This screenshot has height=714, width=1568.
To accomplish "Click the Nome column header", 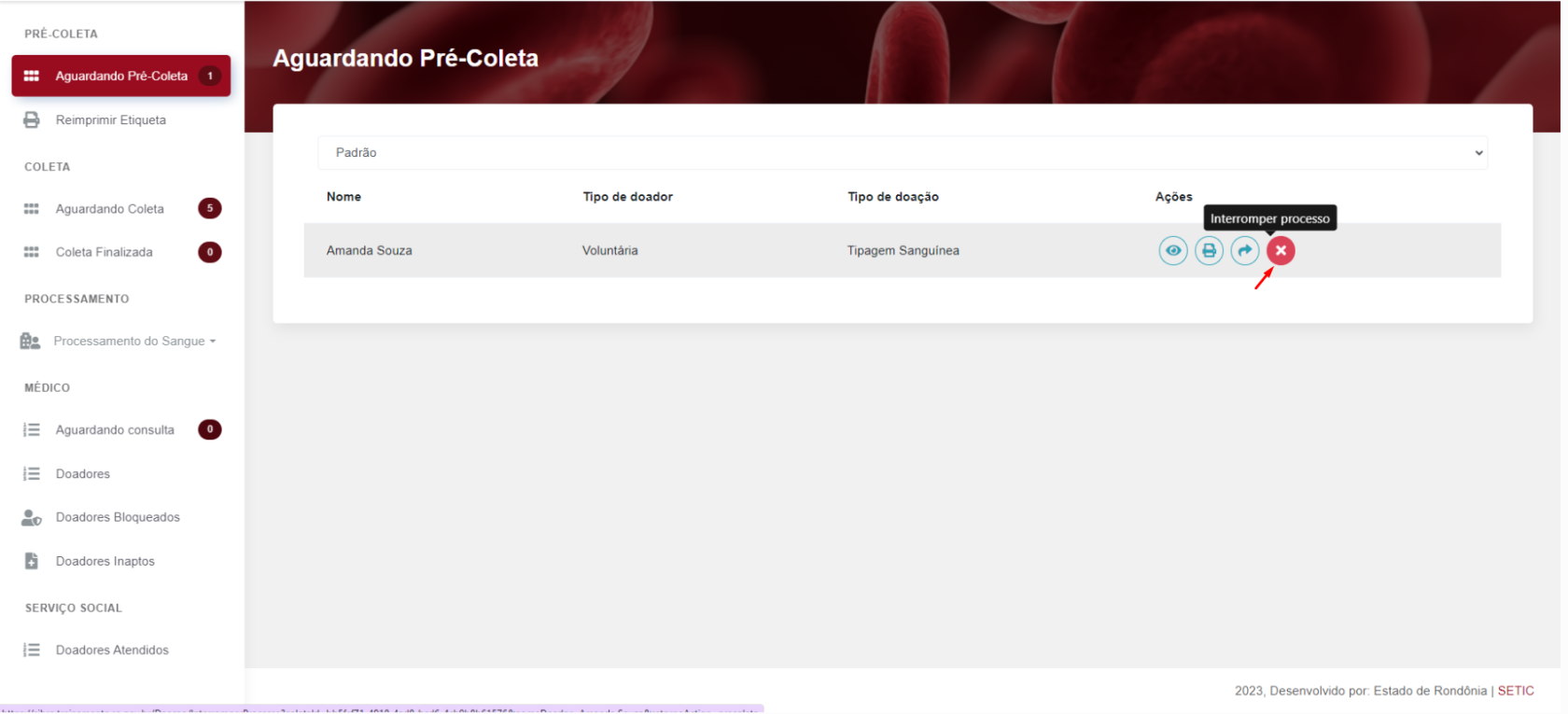I will coord(343,196).
